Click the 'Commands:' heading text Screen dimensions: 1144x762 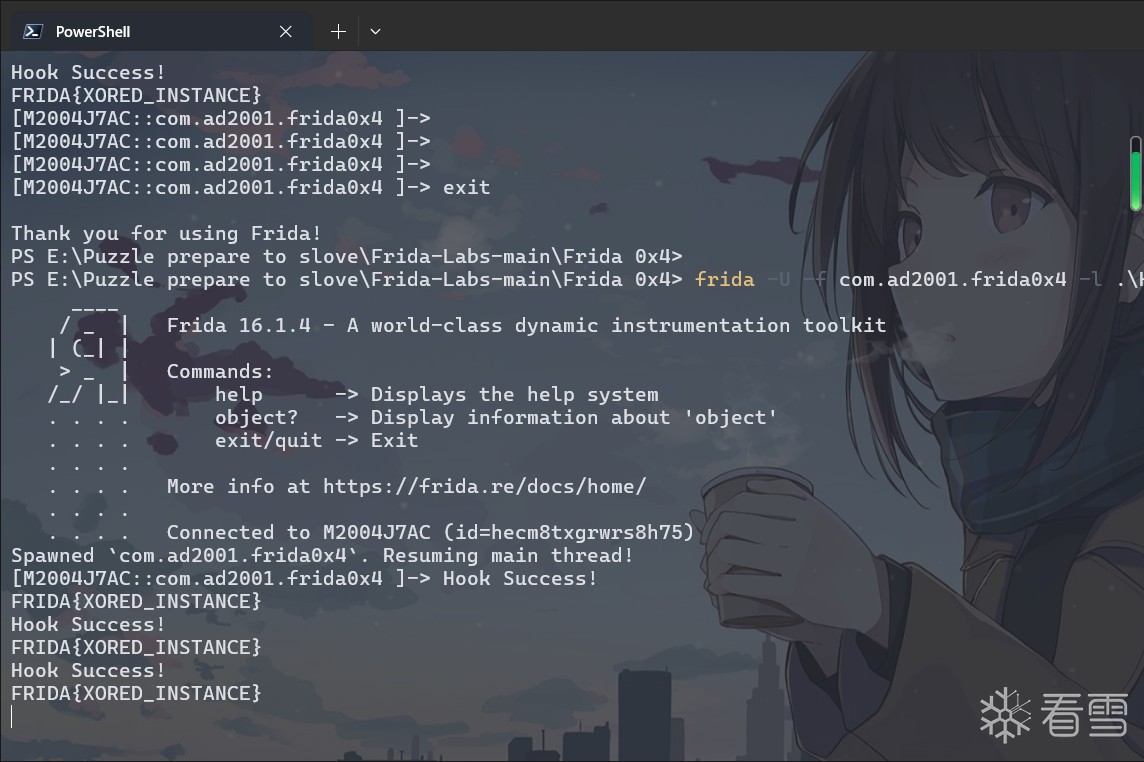220,372
